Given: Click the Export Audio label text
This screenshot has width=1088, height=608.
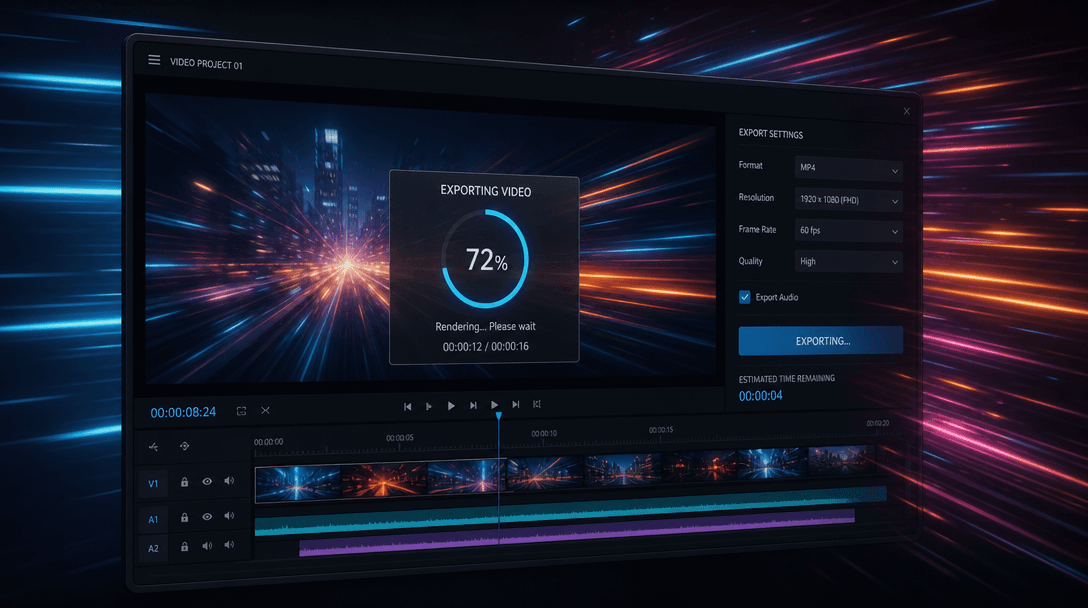Looking at the screenshot, I should [x=776, y=297].
